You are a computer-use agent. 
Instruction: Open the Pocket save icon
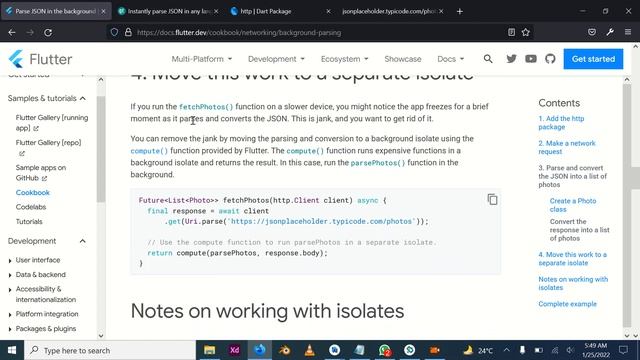pos(592,32)
